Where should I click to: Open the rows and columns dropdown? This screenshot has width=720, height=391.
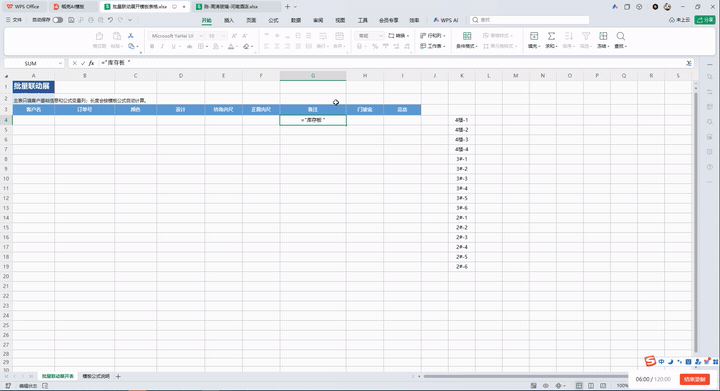tap(433, 36)
